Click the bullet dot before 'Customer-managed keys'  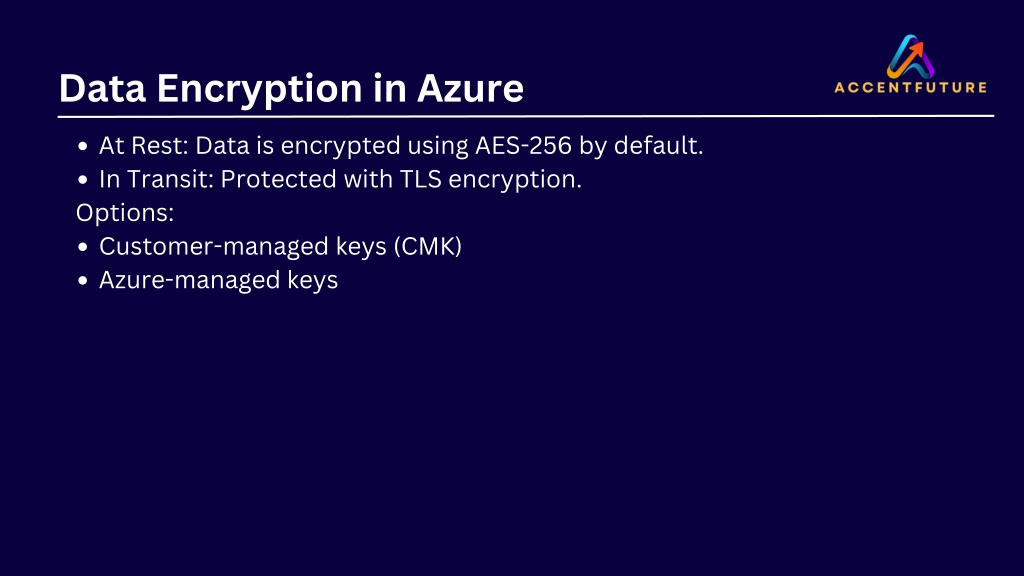click(x=82, y=248)
